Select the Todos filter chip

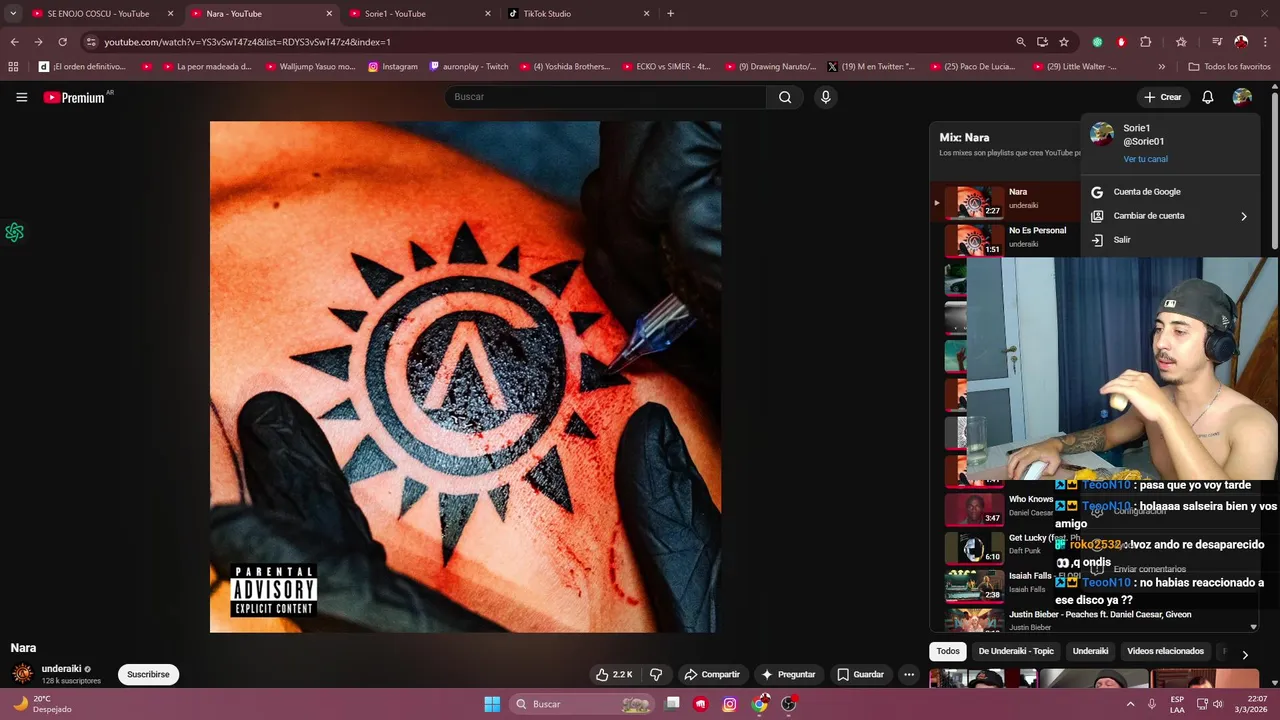tap(948, 651)
